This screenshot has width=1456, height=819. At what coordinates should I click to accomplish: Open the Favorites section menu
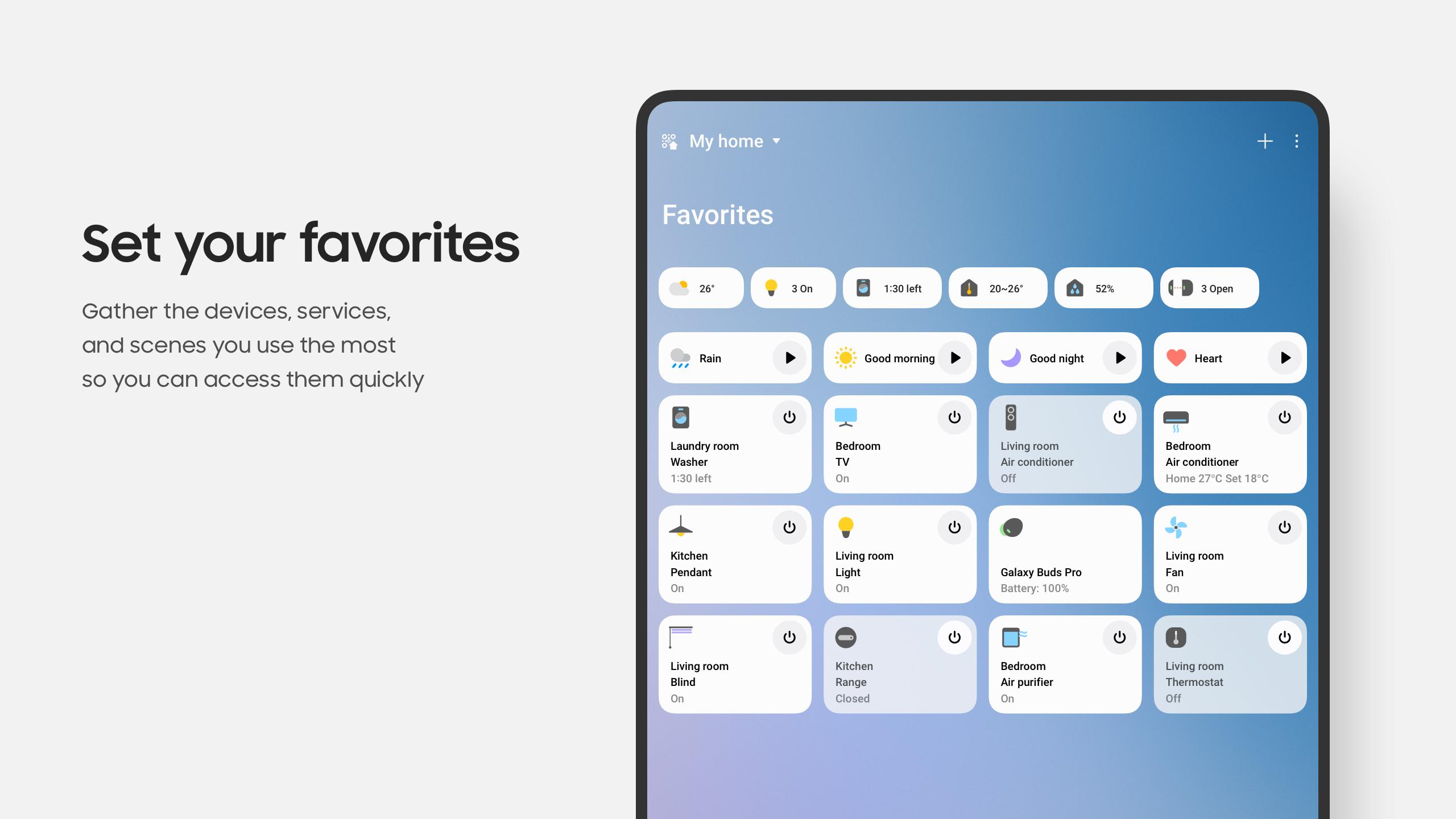pyautogui.click(x=1297, y=141)
